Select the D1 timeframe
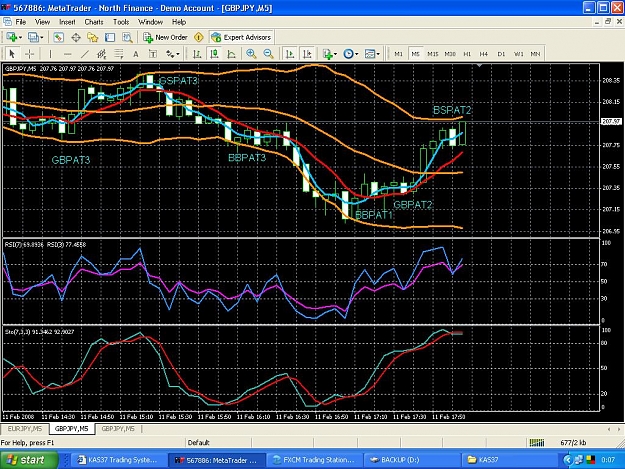The width and height of the screenshot is (625, 469). tap(501, 54)
